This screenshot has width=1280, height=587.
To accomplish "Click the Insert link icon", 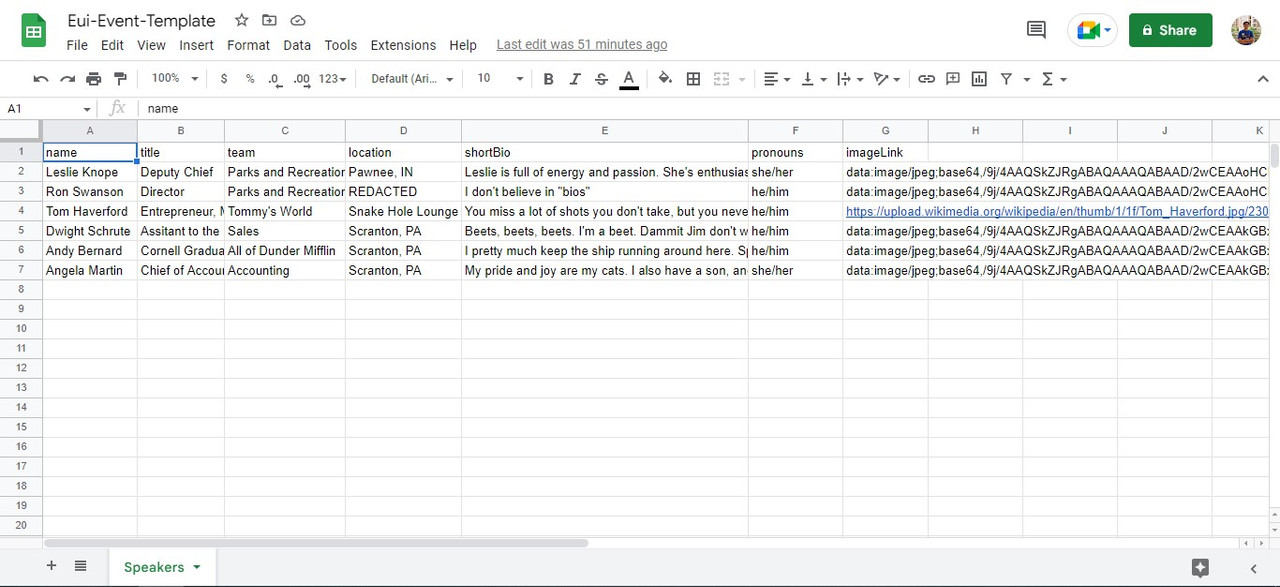I will (x=927, y=79).
